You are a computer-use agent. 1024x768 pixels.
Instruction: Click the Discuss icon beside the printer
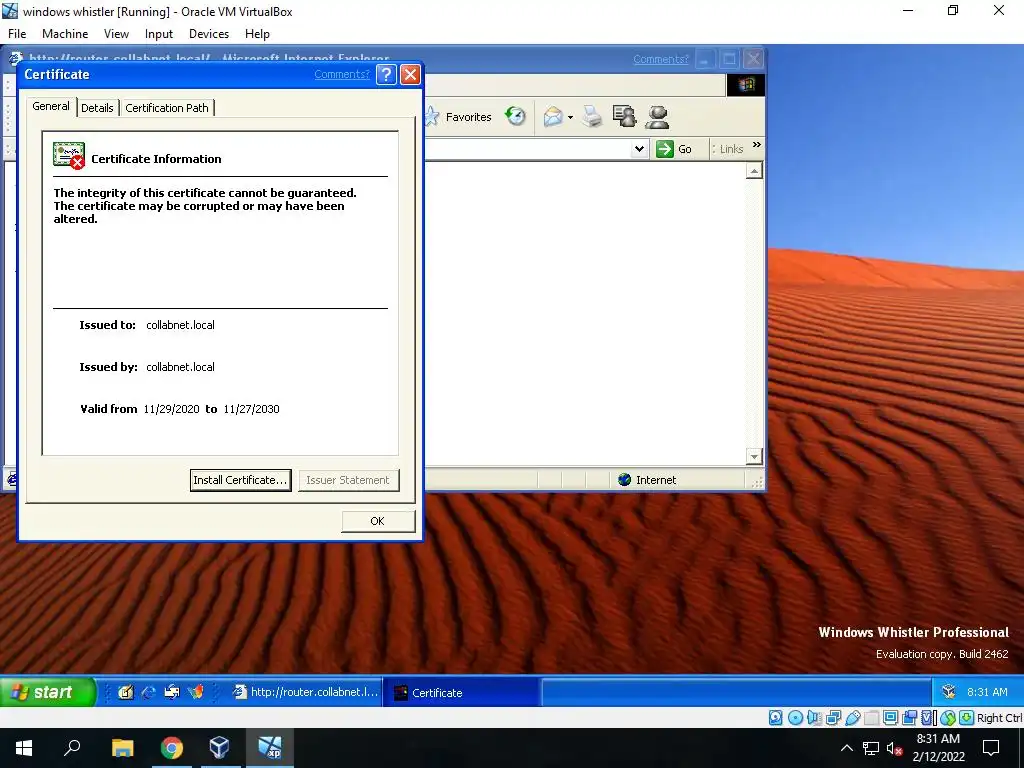(624, 116)
